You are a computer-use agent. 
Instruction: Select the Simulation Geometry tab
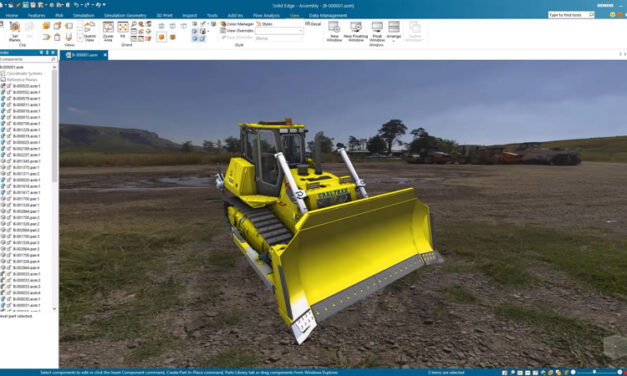[125, 15]
